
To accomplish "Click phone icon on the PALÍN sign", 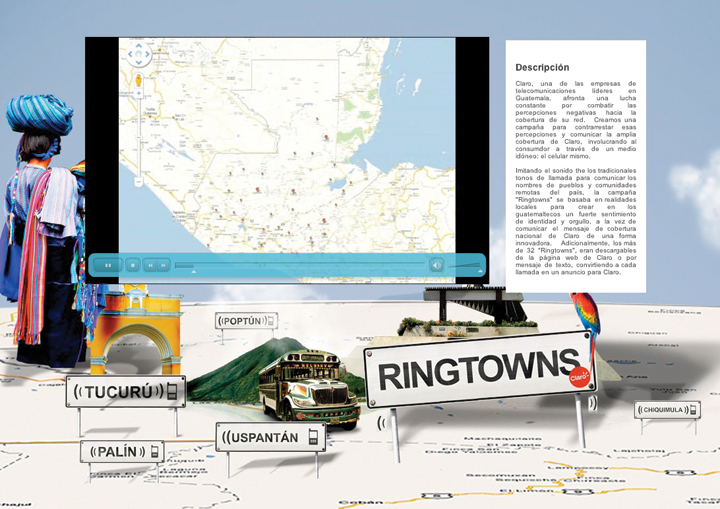I will [155, 452].
